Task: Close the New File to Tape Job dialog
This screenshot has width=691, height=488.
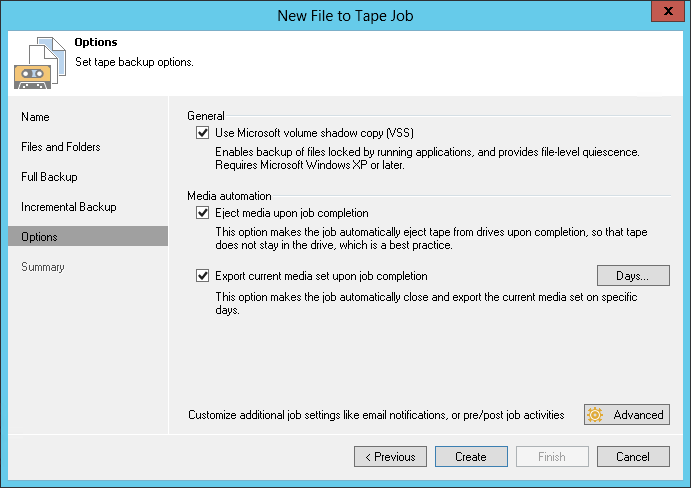Action: tap(667, 13)
